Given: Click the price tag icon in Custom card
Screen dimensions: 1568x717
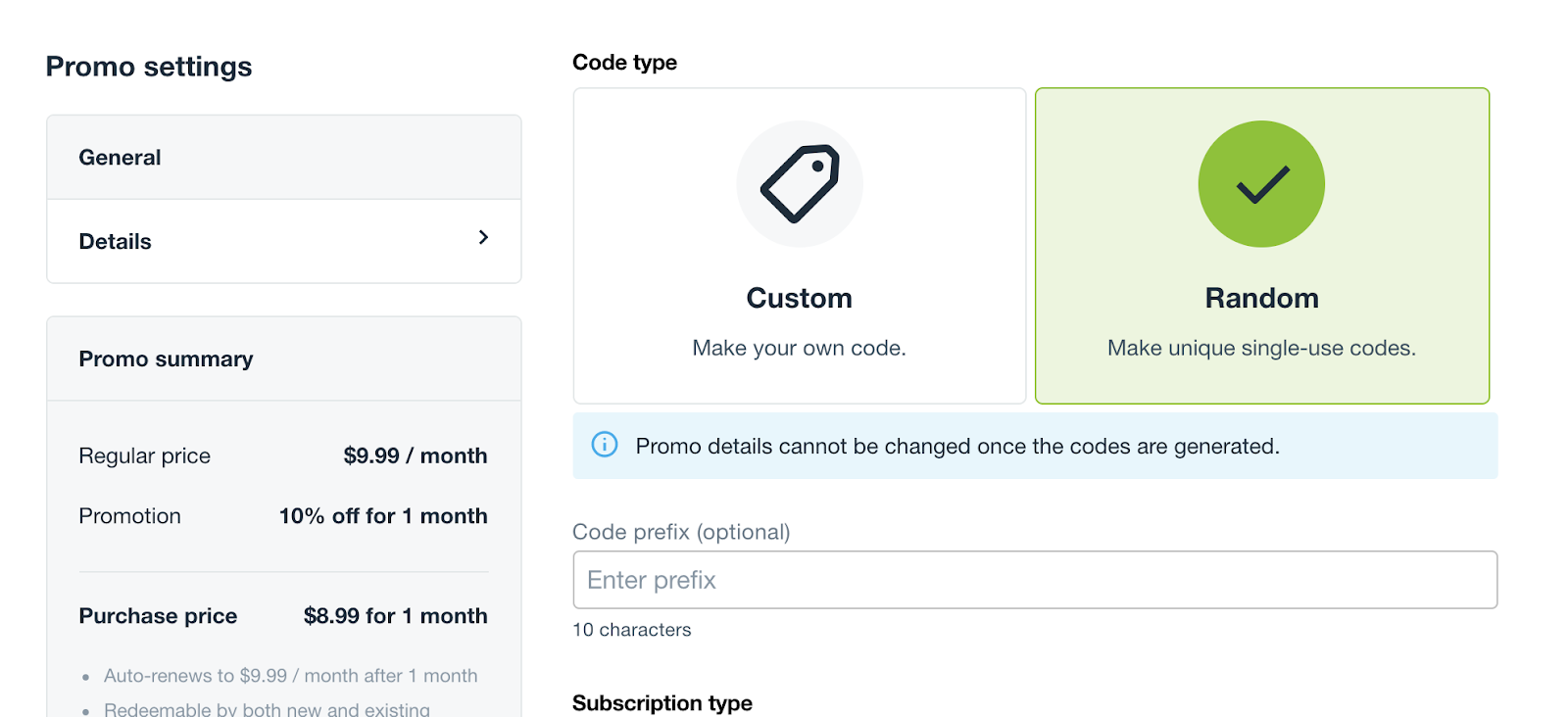Looking at the screenshot, I should pos(800,184).
